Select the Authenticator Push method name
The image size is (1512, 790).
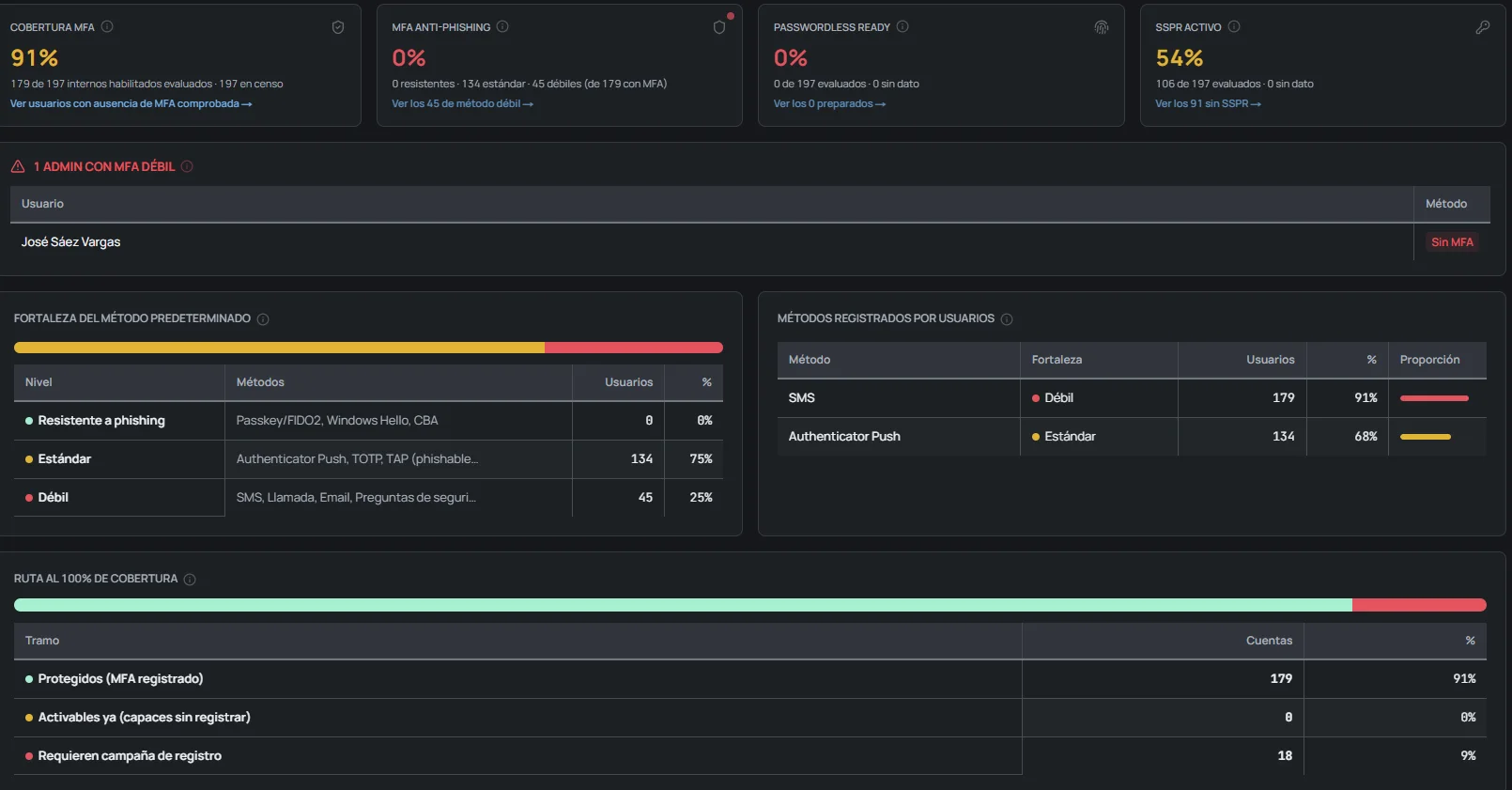point(844,437)
